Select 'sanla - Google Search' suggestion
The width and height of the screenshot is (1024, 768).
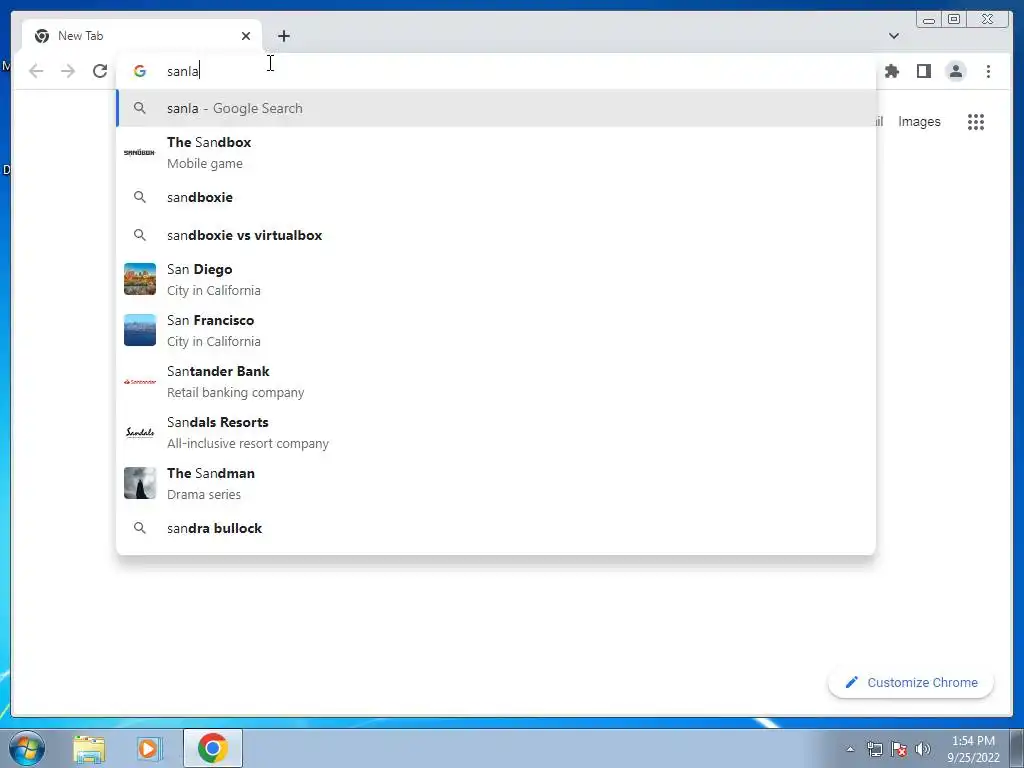(496, 108)
